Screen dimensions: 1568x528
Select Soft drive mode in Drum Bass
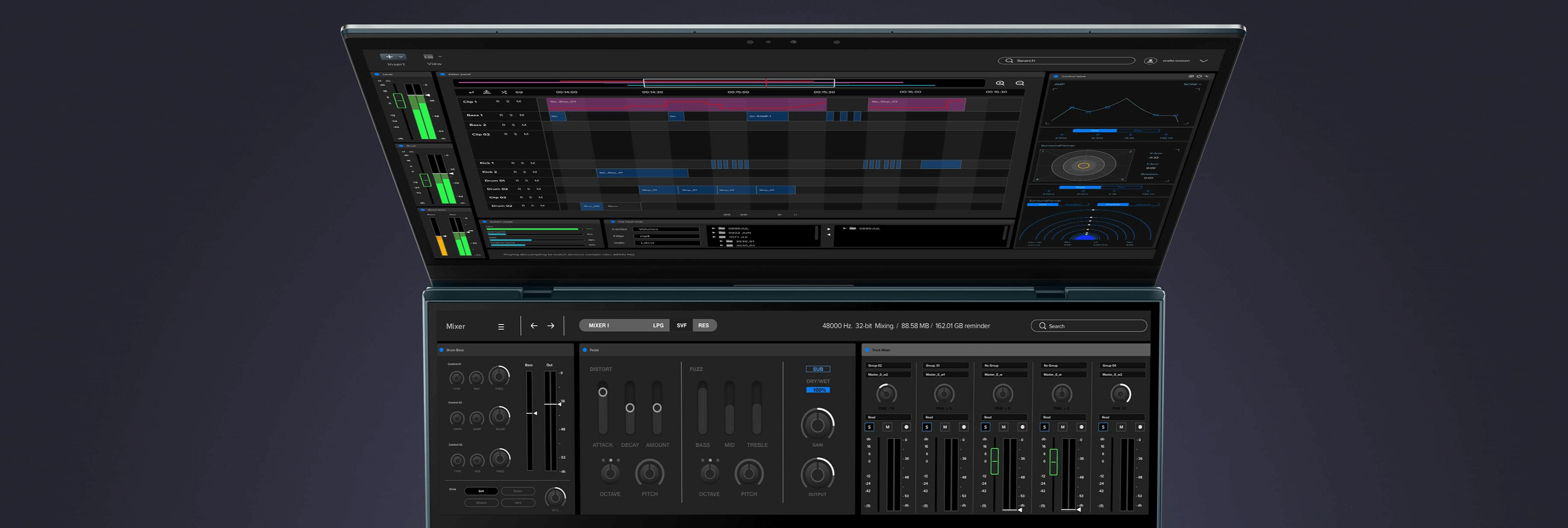pyautogui.click(x=482, y=491)
